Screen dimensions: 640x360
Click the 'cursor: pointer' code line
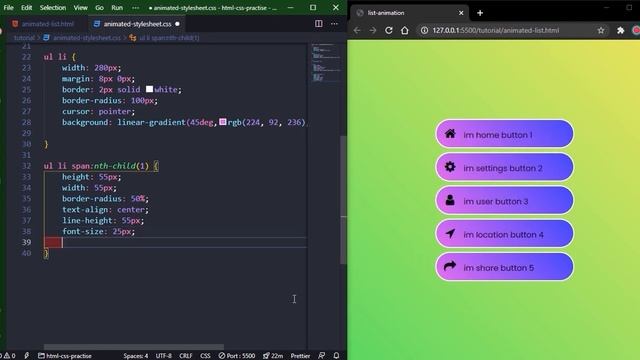pos(98,111)
